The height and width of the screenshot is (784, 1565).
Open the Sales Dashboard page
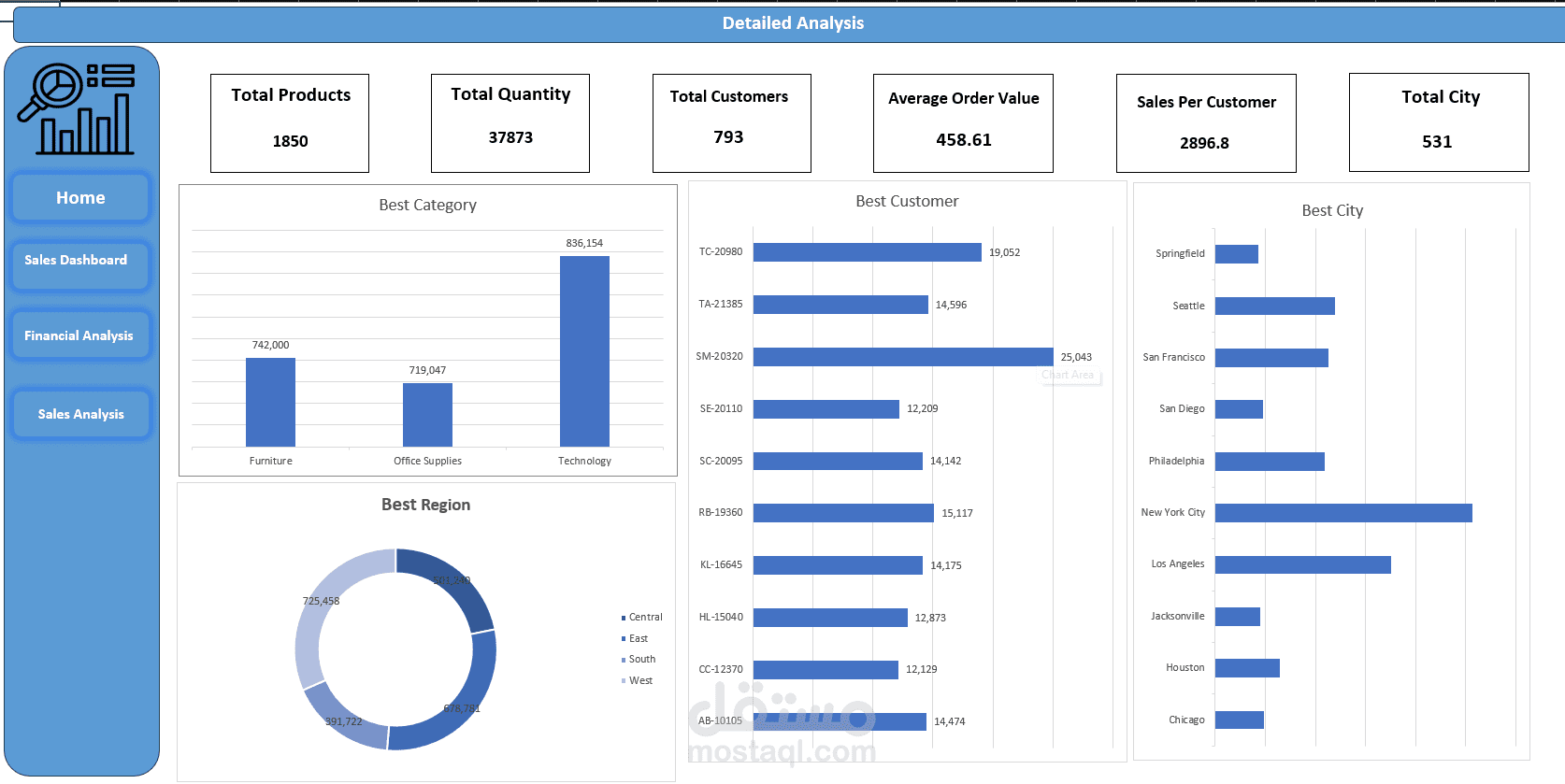pos(80,266)
